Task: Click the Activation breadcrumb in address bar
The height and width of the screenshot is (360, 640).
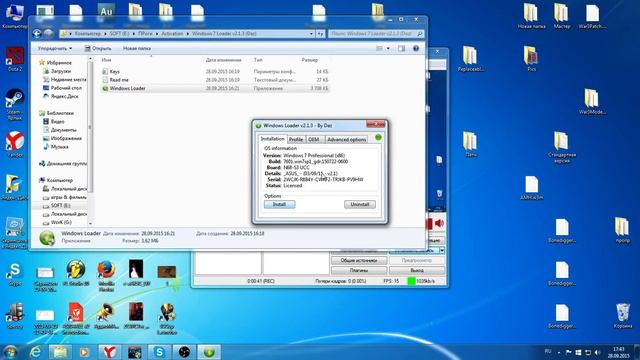Action: [x=172, y=33]
